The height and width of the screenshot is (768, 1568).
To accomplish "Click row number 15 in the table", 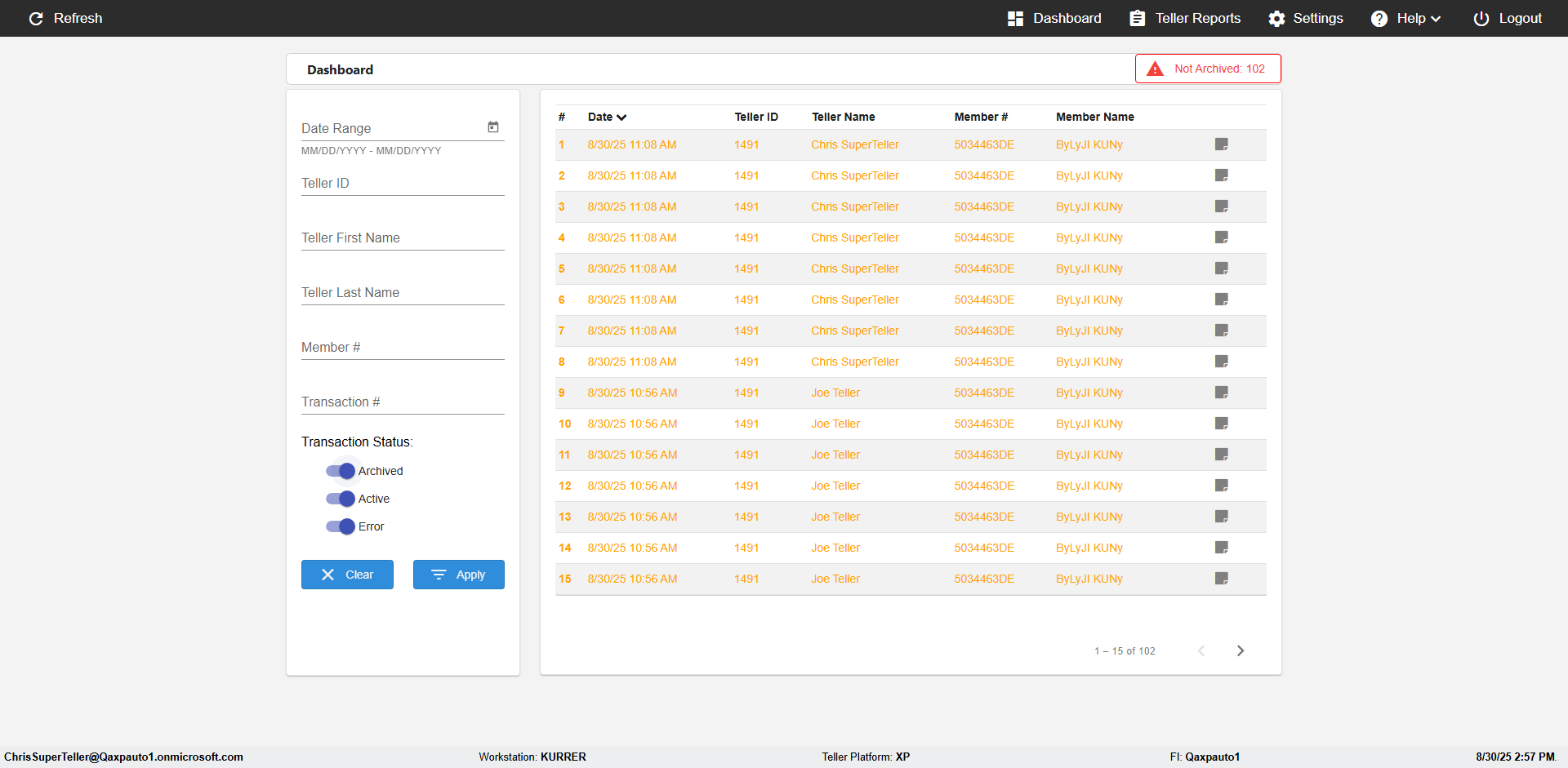I will point(565,579).
